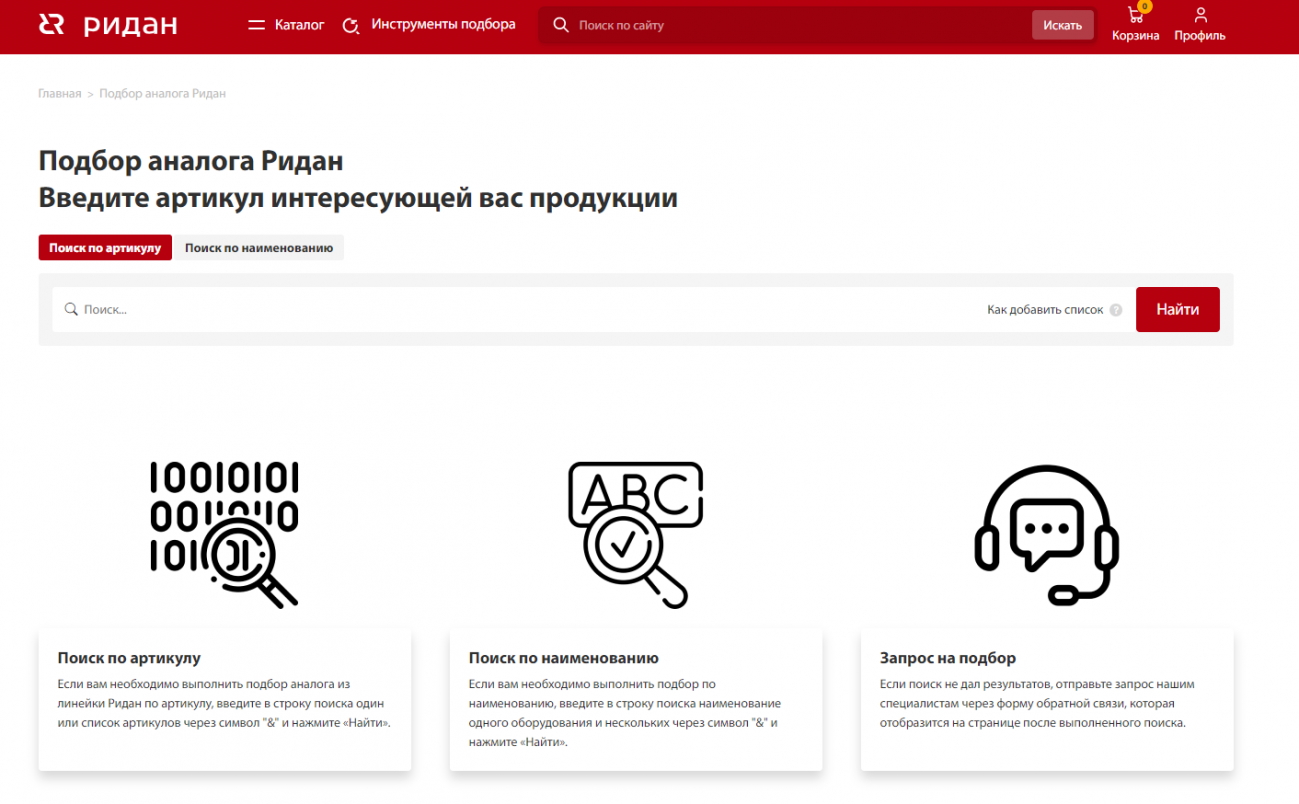
Task: Click the Ридан logo
Action: [108, 25]
